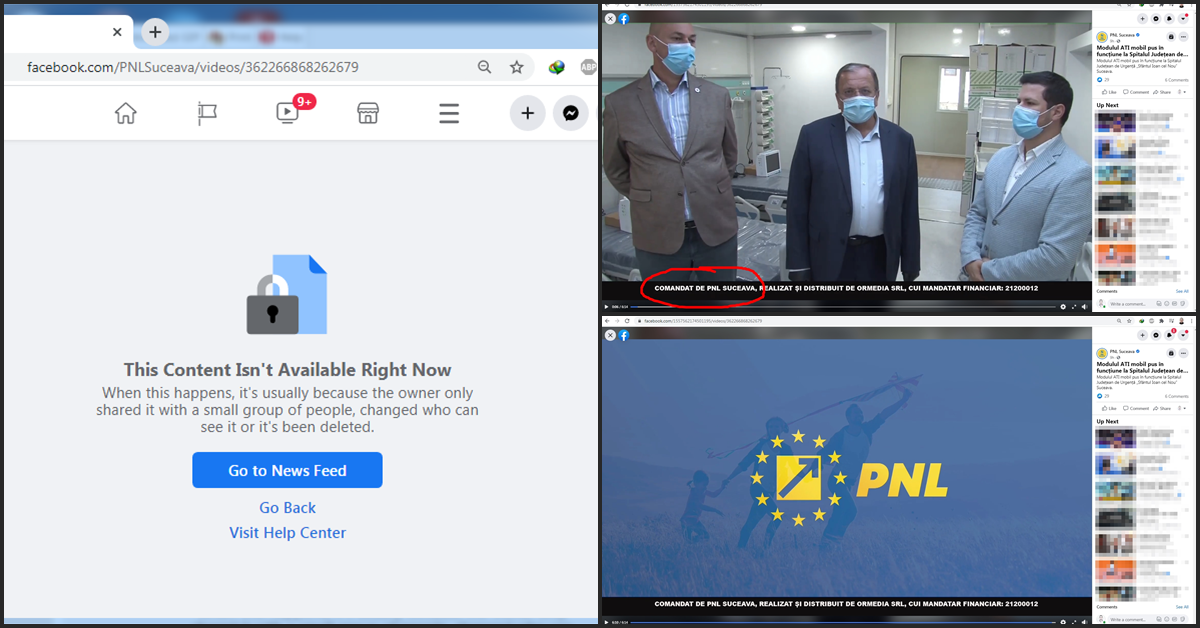Expand video to fullscreen in bottom-right window

(1074, 622)
